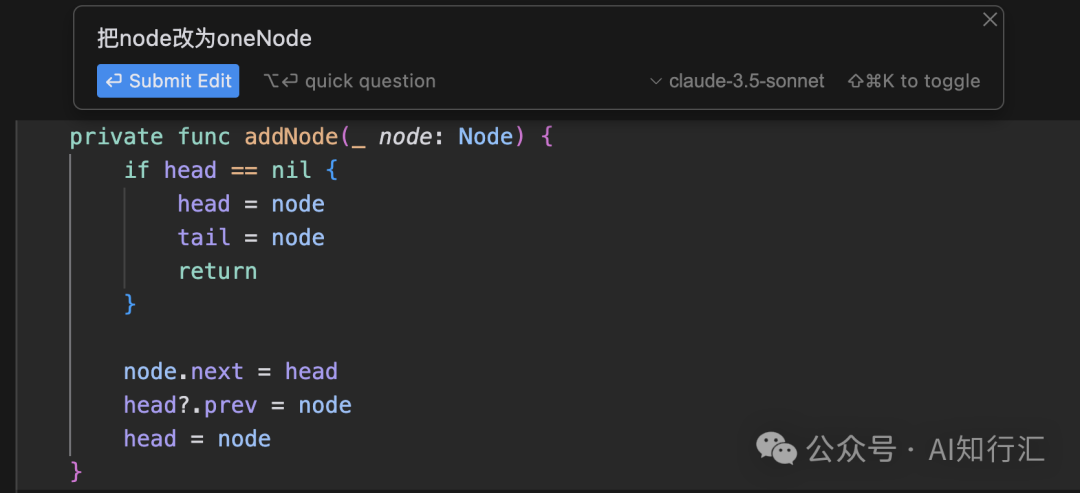
Task: Click "tail" in the tail = node line
Action: (204, 237)
